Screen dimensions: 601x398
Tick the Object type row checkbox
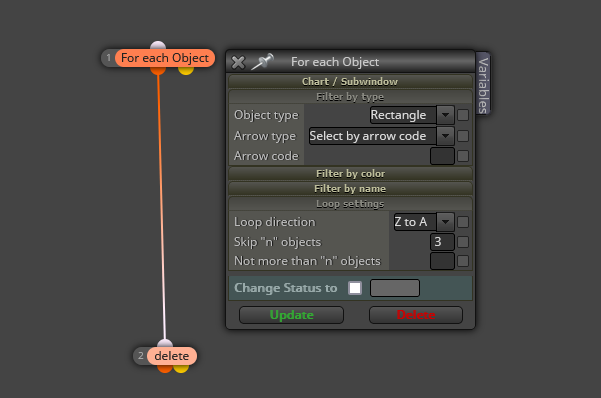[463, 115]
